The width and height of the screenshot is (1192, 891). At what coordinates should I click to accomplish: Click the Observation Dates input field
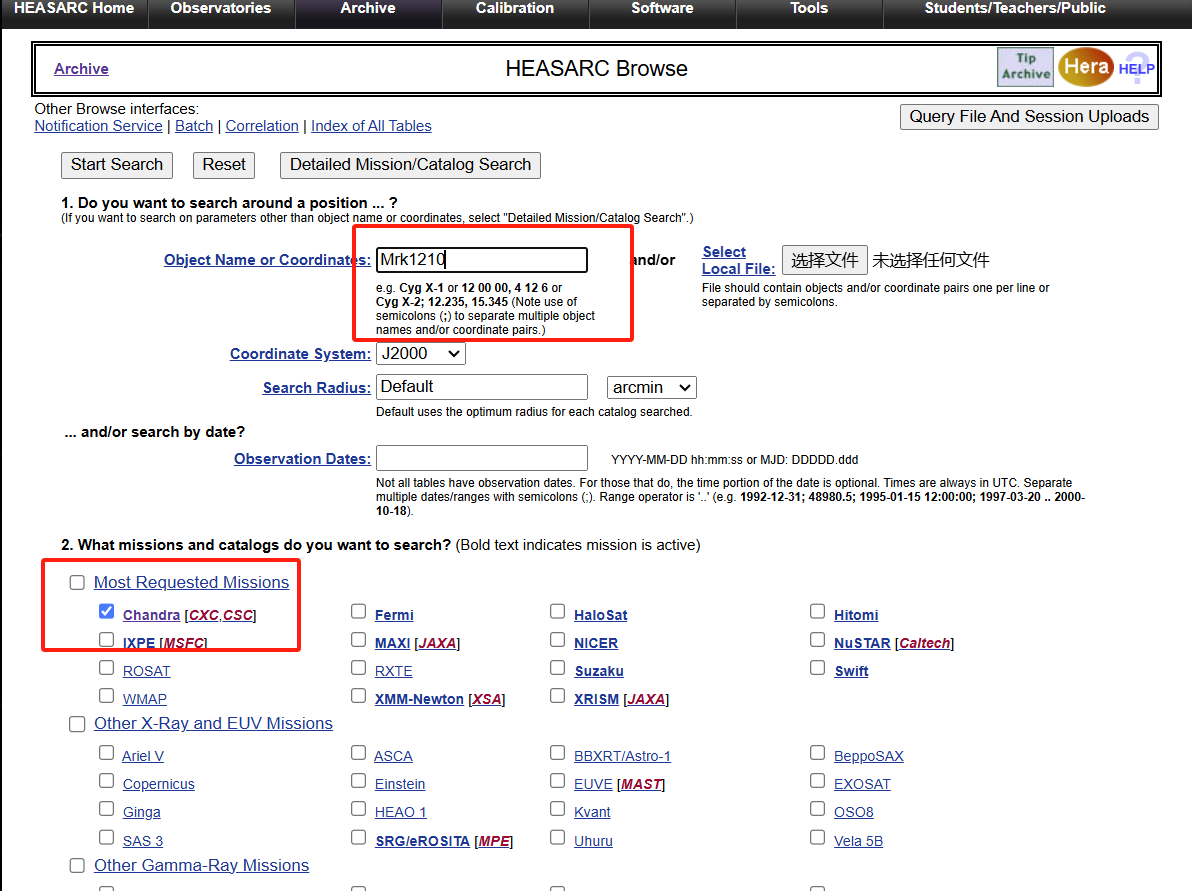482,458
